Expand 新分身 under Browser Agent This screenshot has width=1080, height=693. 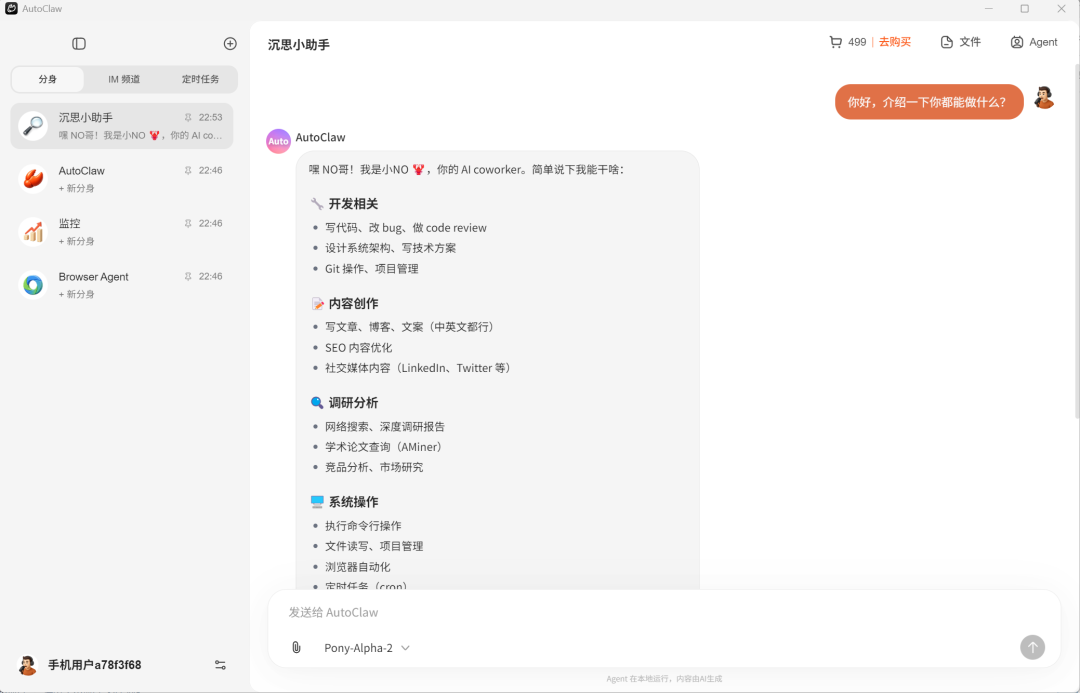click(76, 294)
